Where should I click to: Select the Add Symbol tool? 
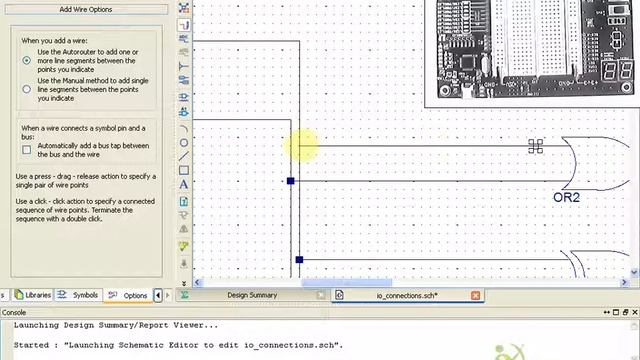[x=184, y=97]
